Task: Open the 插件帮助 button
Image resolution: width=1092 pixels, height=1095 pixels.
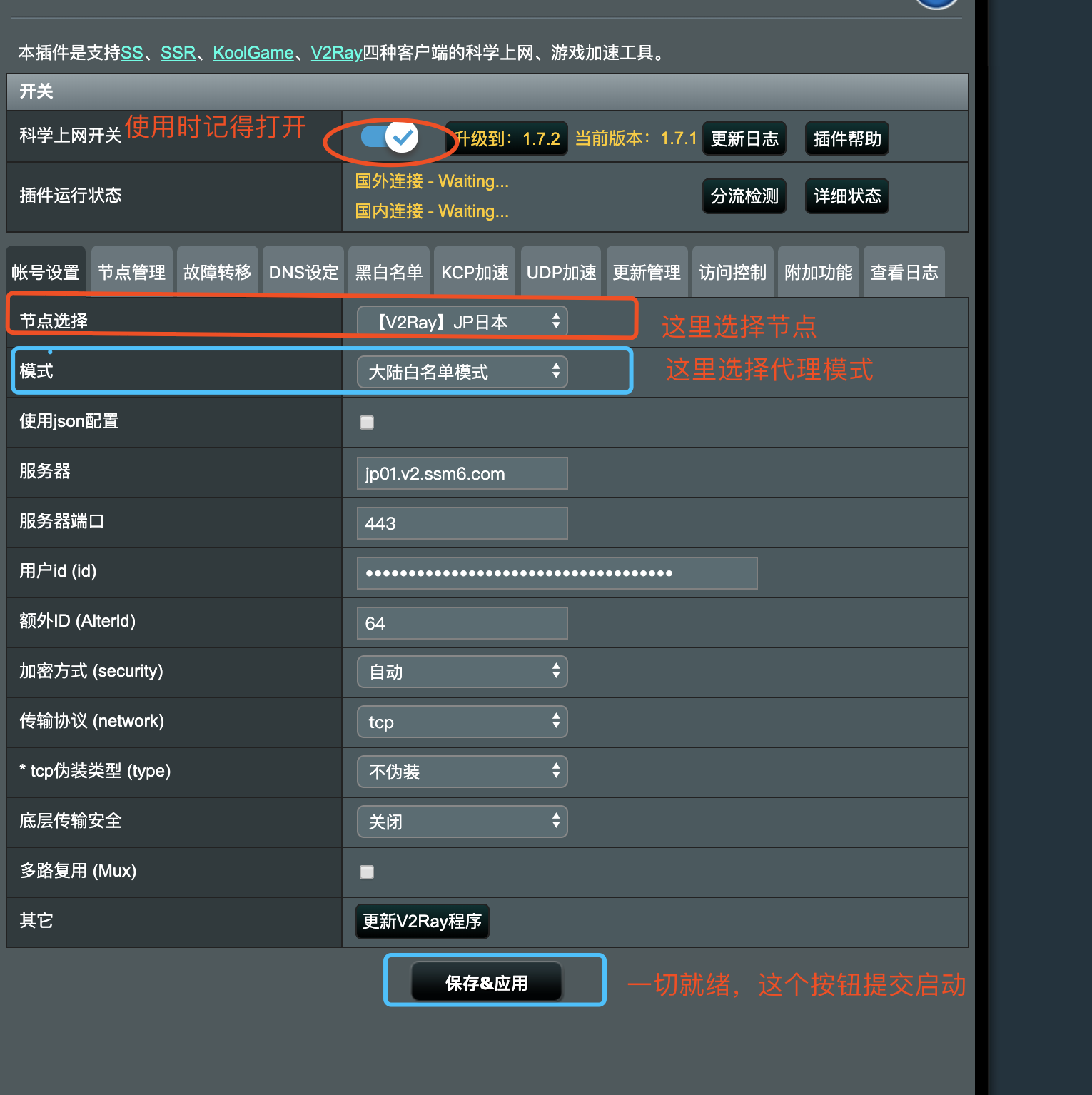Action: (x=846, y=138)
